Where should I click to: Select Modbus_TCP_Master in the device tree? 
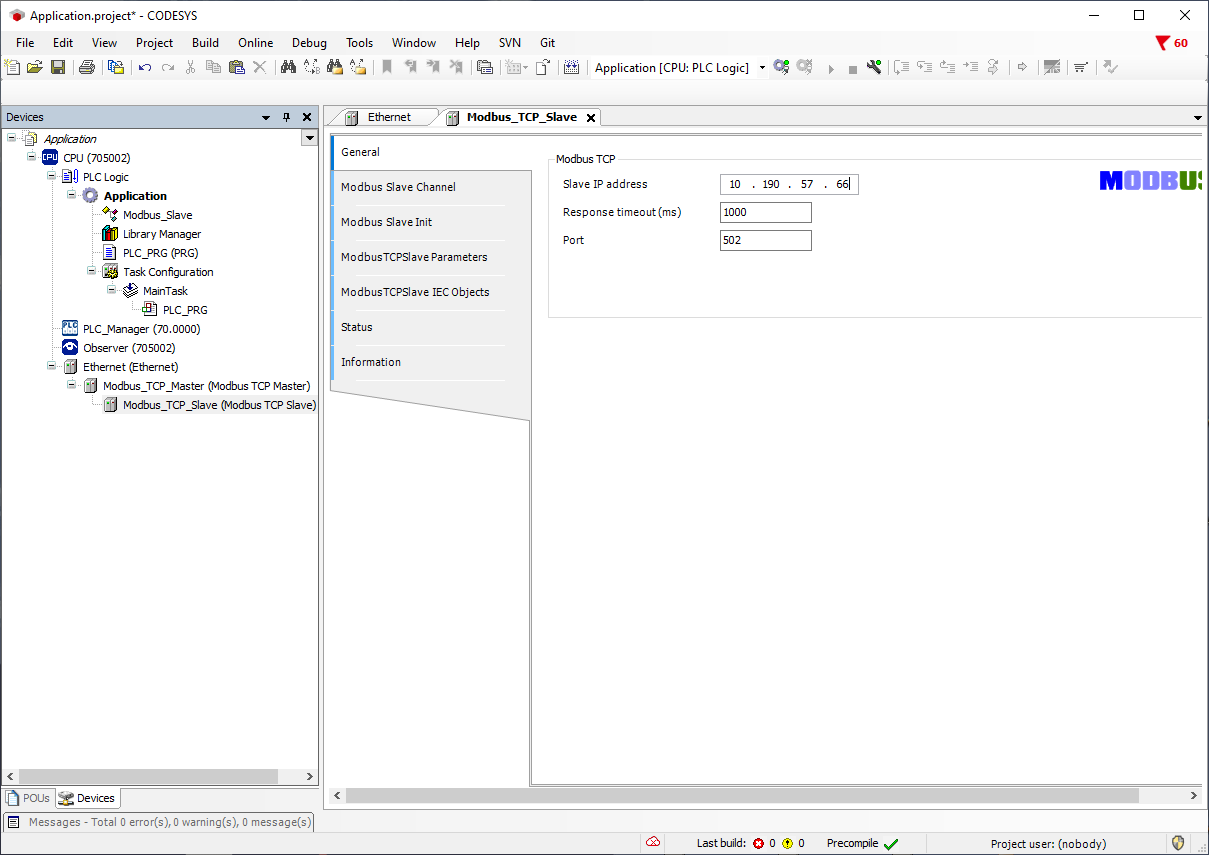[x=206, y=386]
